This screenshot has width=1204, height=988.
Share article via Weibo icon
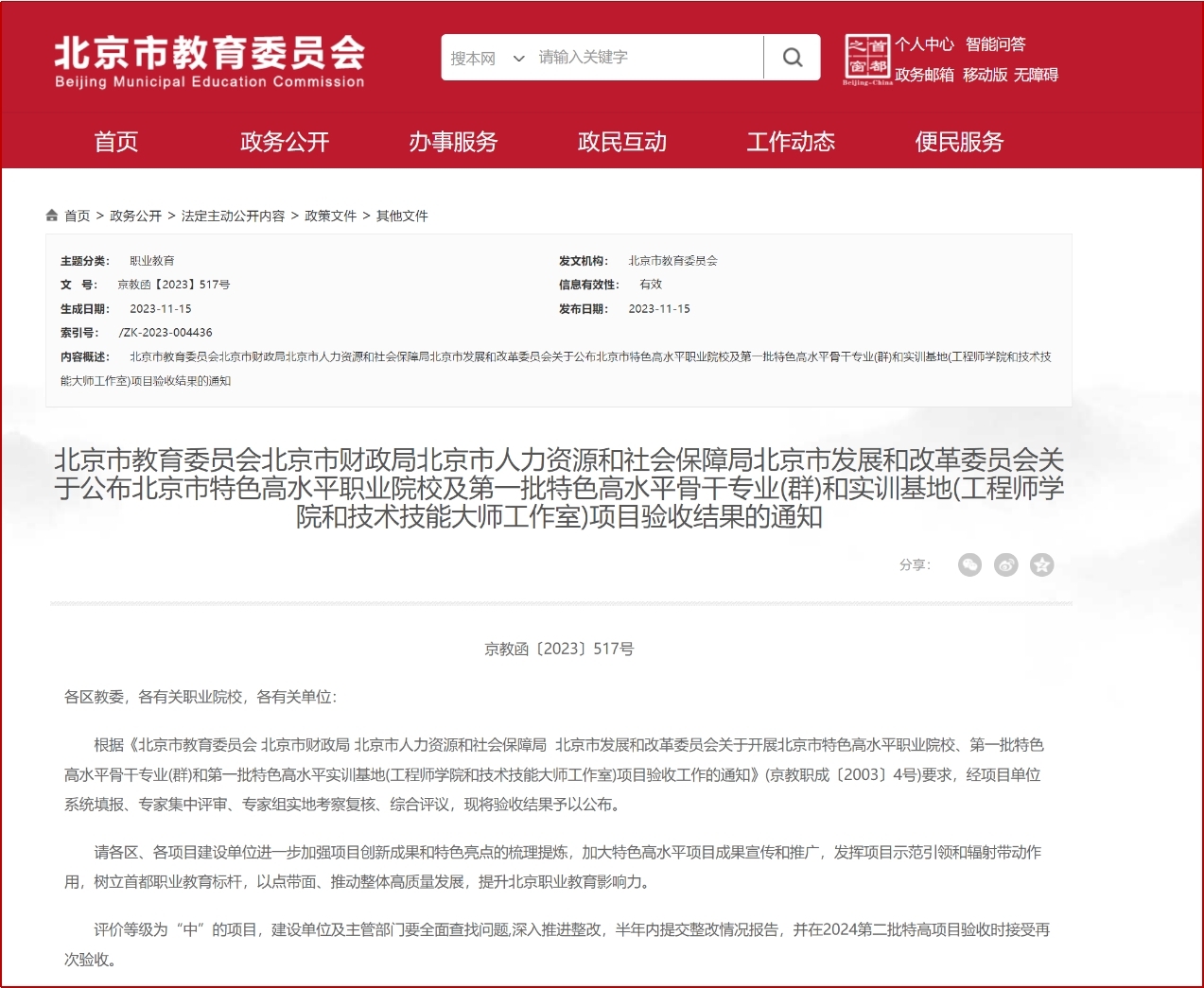1005,565
